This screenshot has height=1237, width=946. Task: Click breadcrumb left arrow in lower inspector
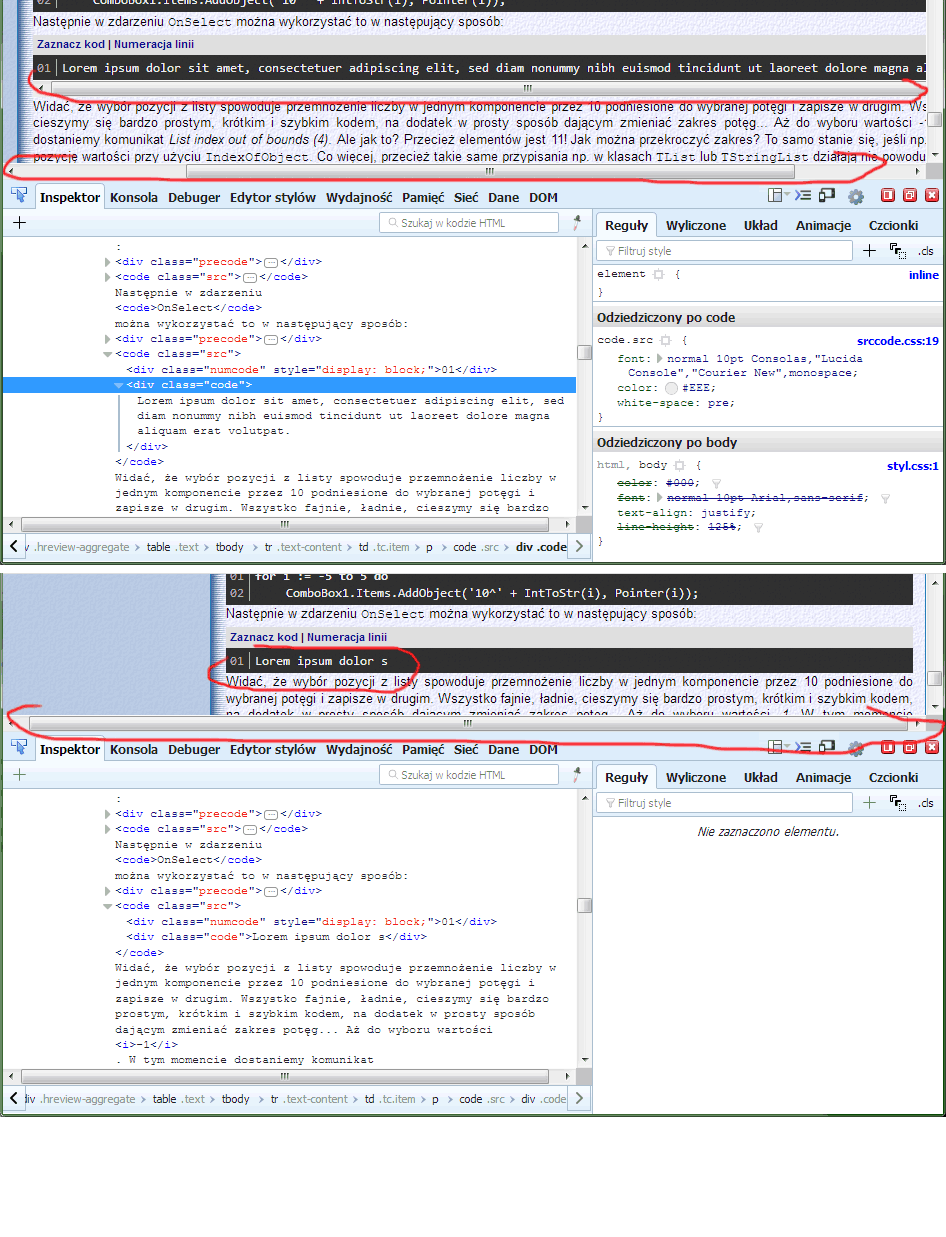(x=14, y=1099)
